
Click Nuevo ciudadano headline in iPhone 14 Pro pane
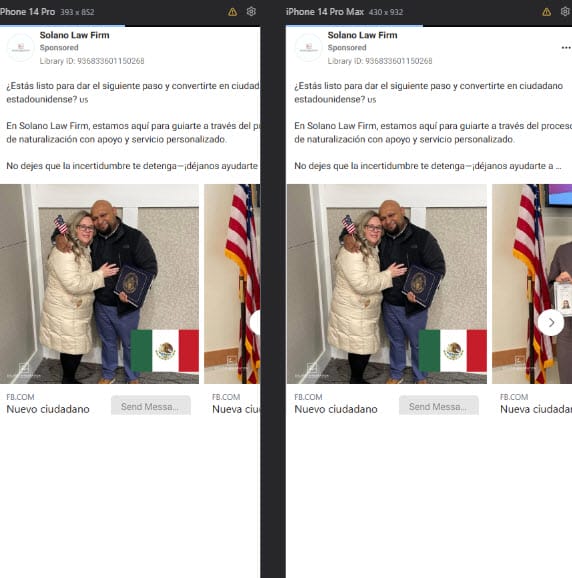pyautogui.click(x=48, y=409)
